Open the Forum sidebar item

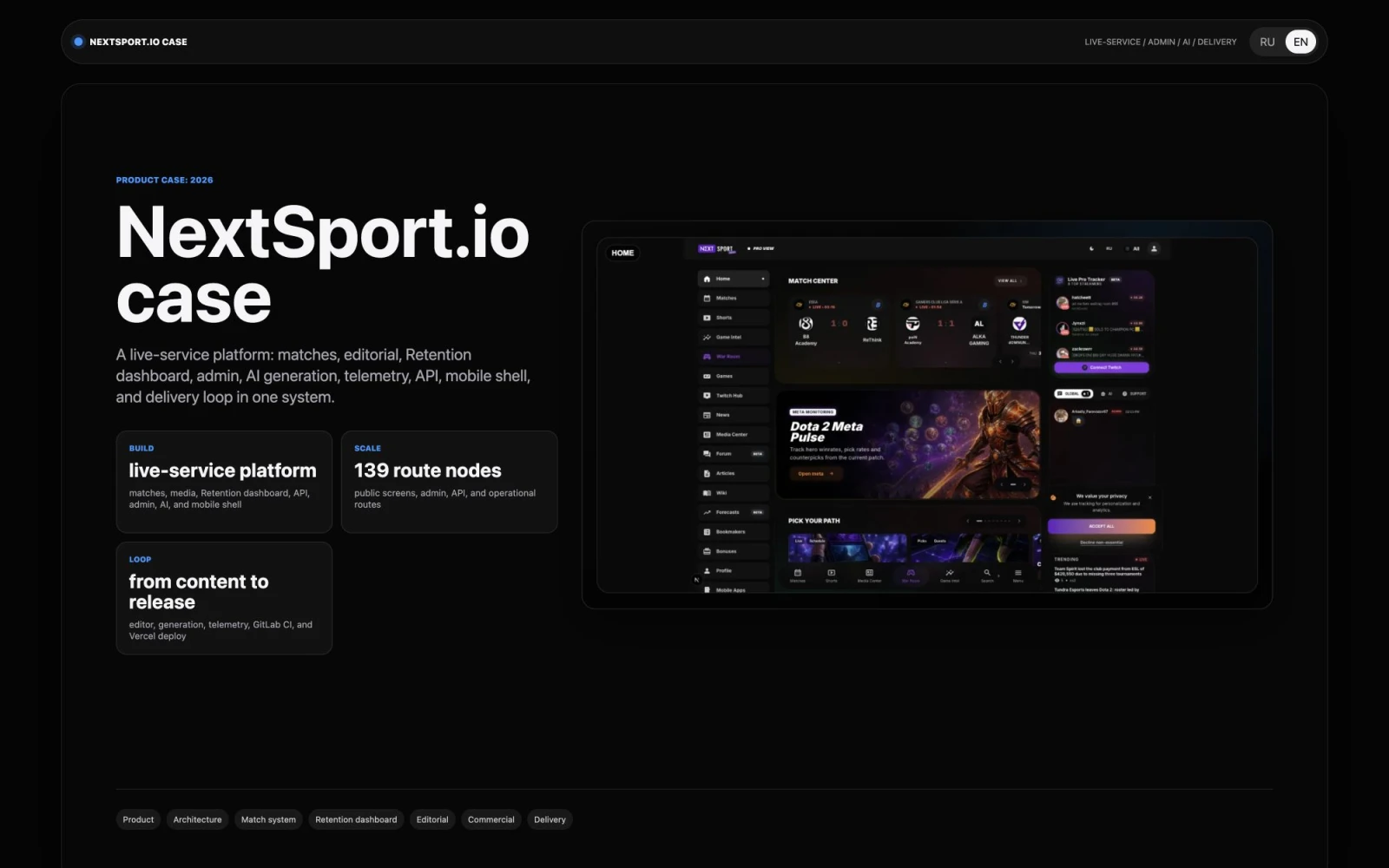[x=733, y=454]
